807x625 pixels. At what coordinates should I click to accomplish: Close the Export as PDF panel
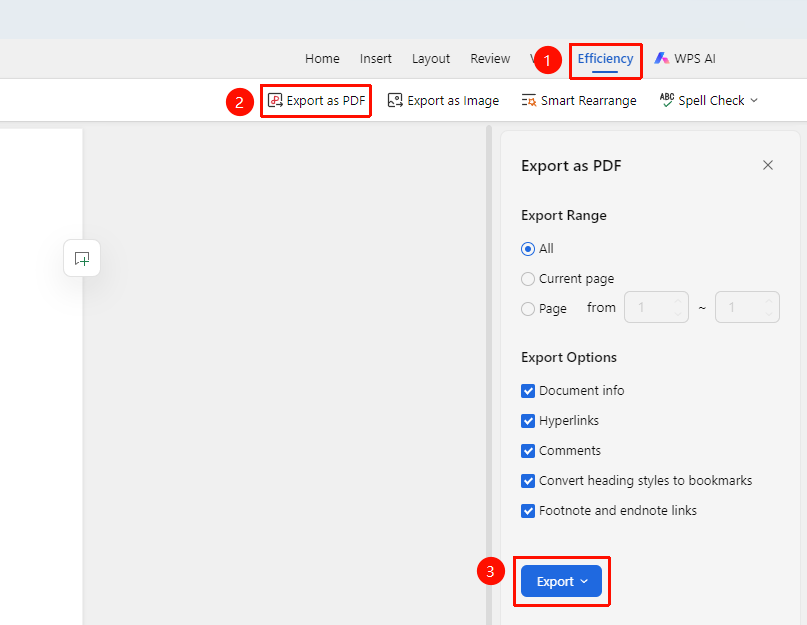(x=767, y=165)
